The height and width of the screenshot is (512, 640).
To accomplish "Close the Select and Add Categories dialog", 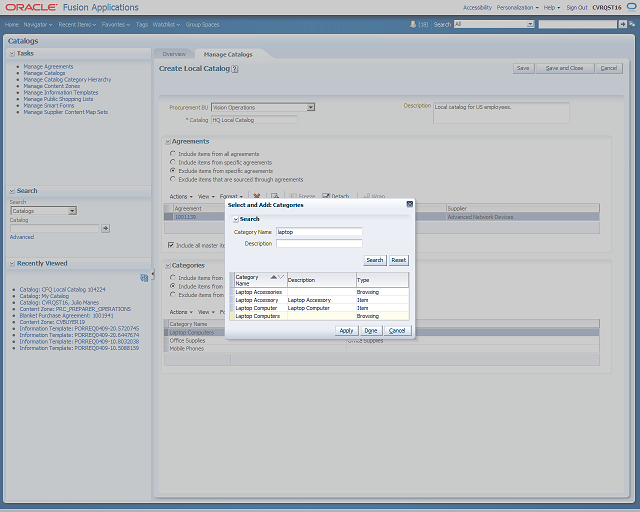I will click(x=410, y=204).
